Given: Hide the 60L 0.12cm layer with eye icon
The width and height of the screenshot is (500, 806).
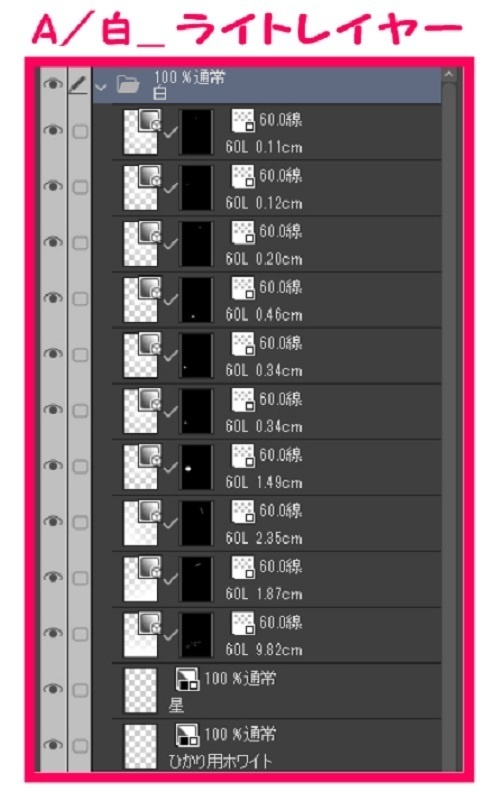Looking at the screenshot, I should pos(53,186).
